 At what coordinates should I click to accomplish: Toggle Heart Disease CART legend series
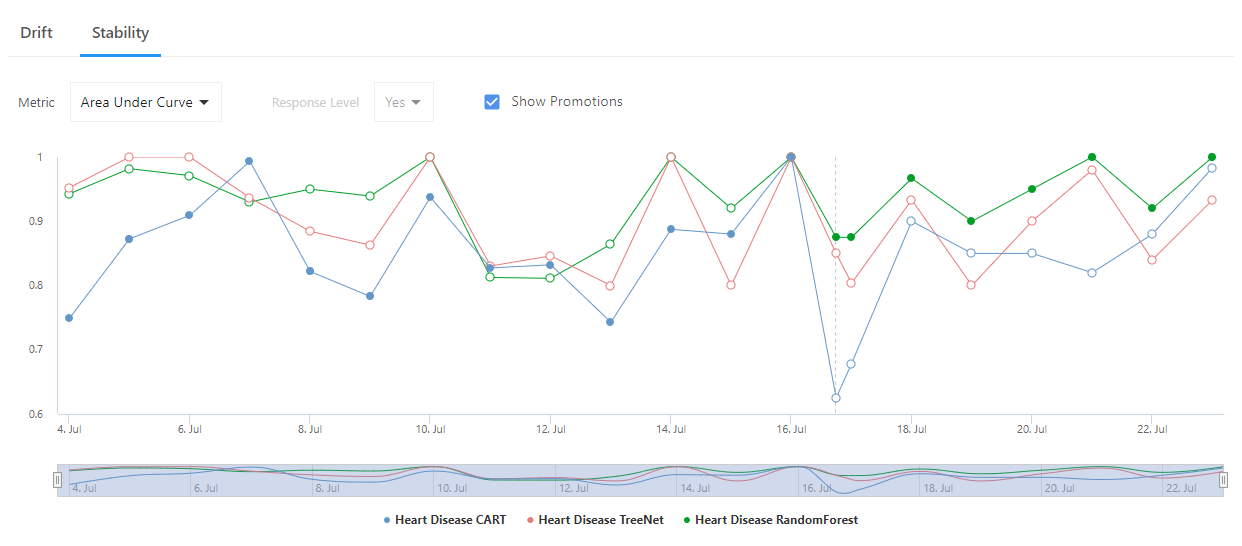coord(450,520)
